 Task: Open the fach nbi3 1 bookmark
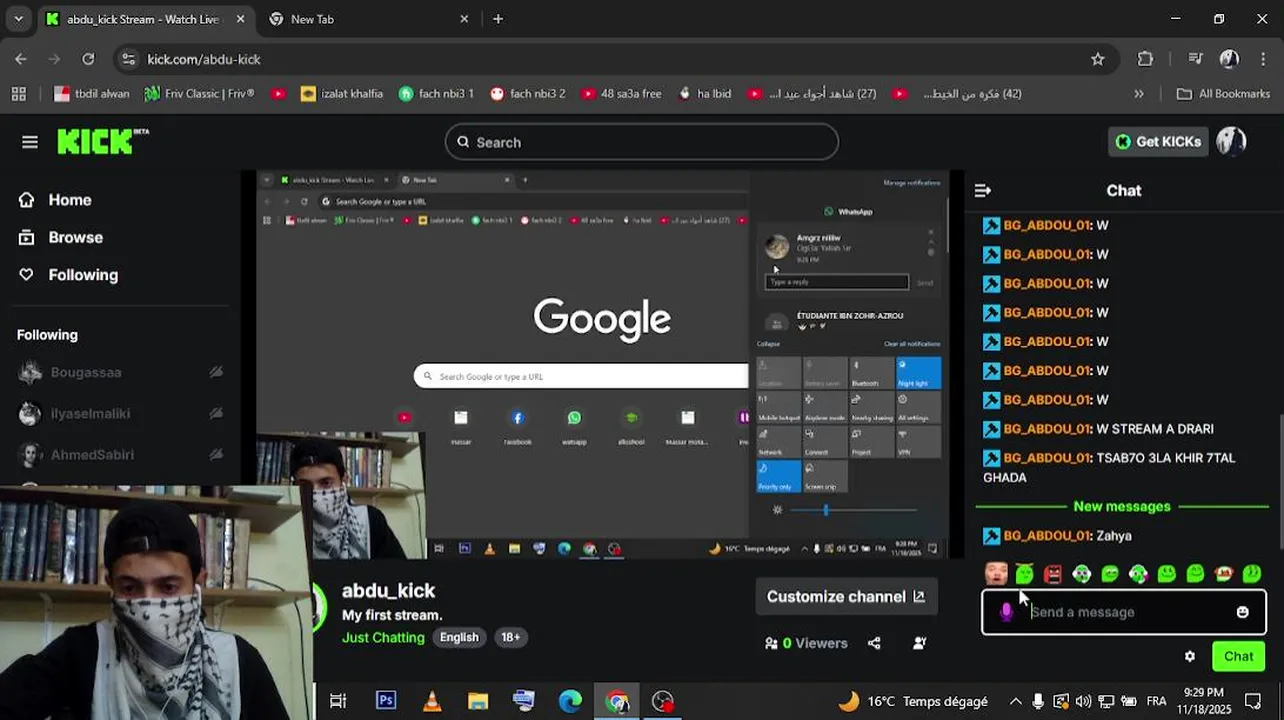pyautogui.click(x=436, y=94)
